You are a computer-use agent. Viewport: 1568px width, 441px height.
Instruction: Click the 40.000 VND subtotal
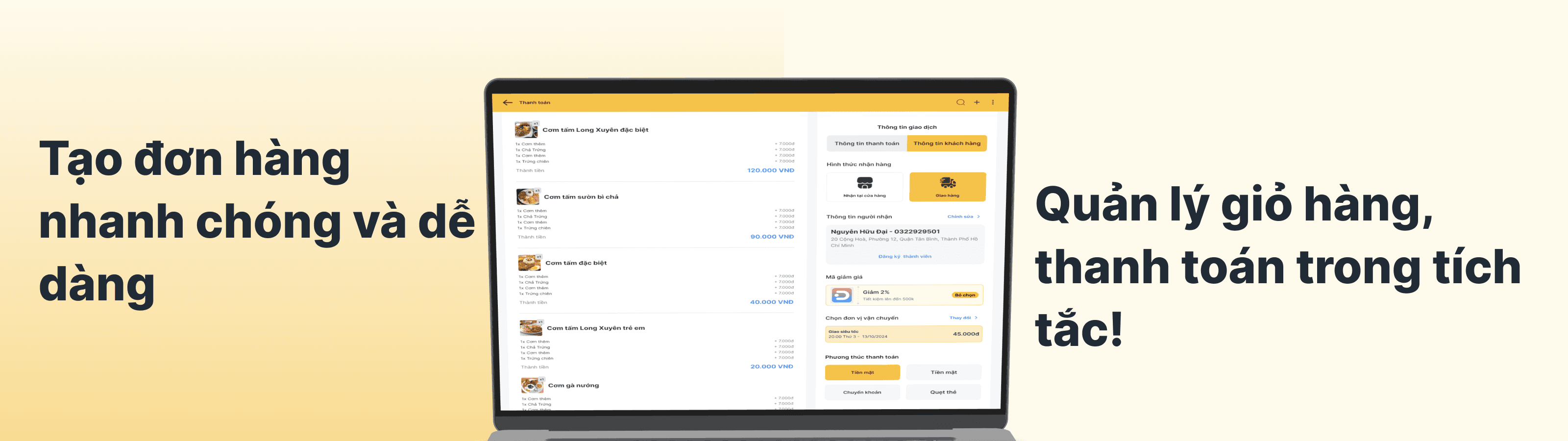pos(771,301)
